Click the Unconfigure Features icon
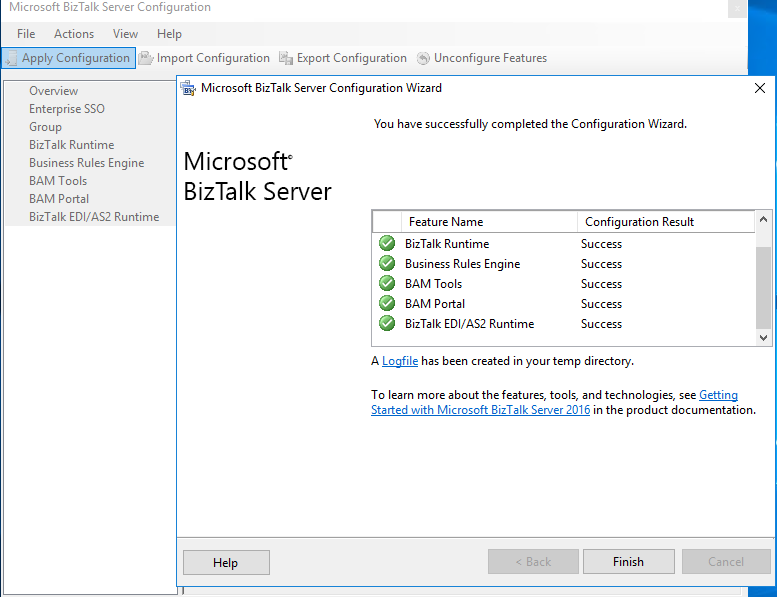Viewport: 777px width, 597px height. click(x=423, y=58)
